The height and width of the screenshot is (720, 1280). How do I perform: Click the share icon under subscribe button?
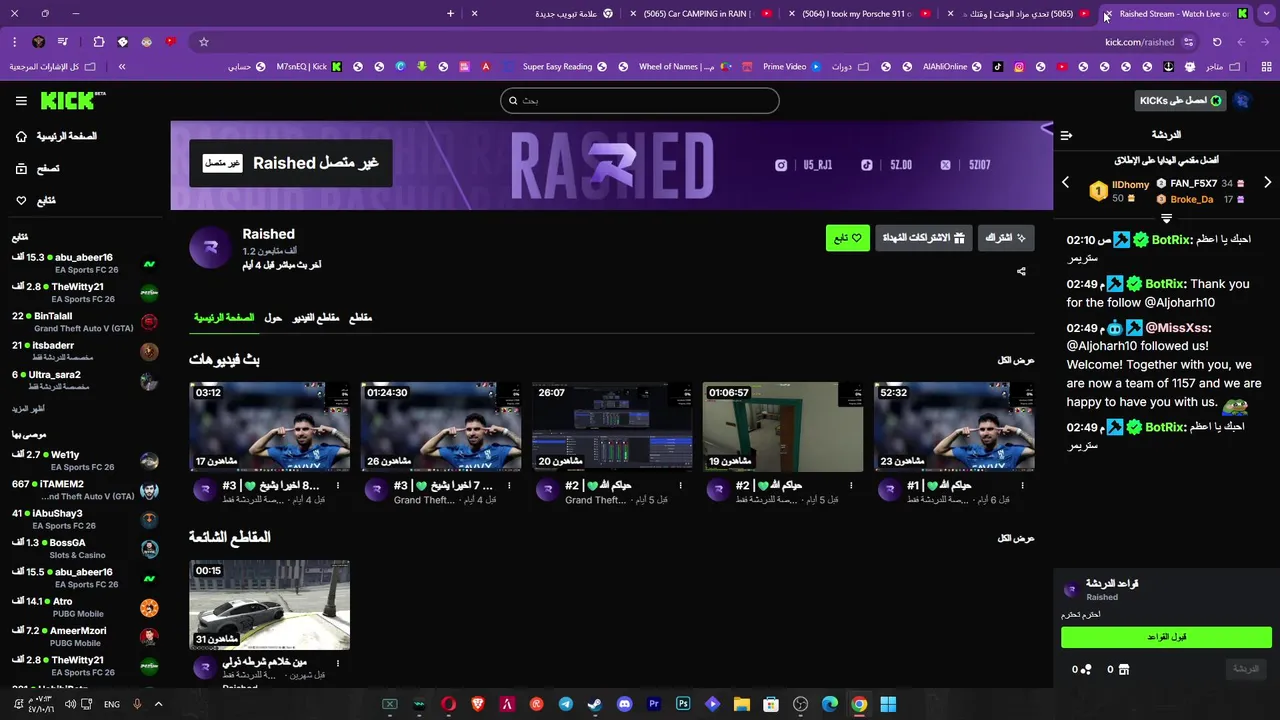click(x=1021, y=271)
